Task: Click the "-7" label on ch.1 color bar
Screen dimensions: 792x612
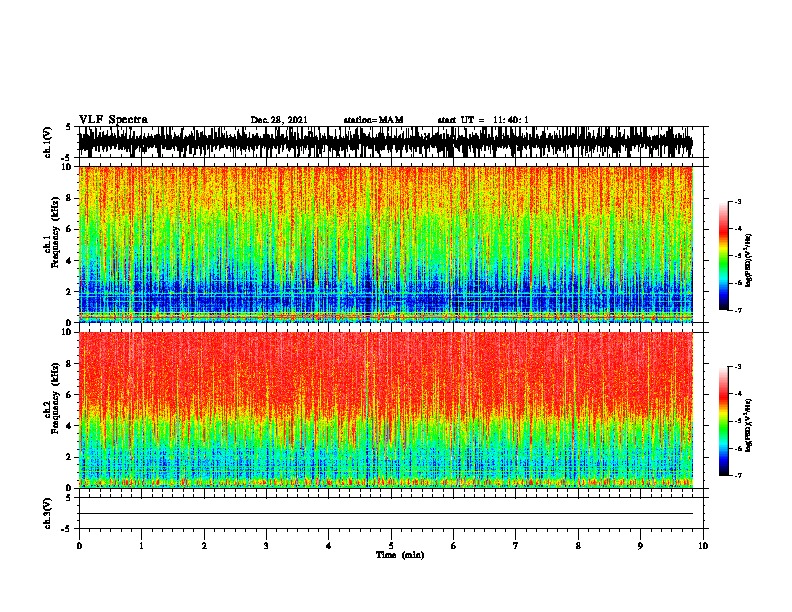Action: tap(738, 310)
